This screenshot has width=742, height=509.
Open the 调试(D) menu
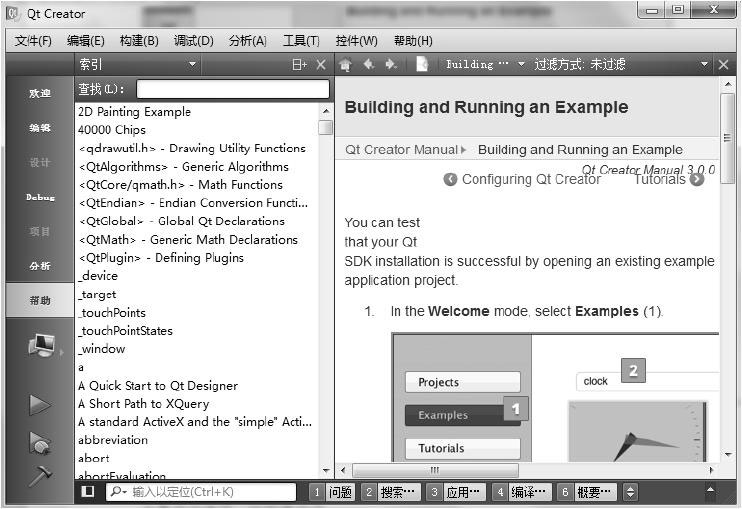tap(194, 41)
